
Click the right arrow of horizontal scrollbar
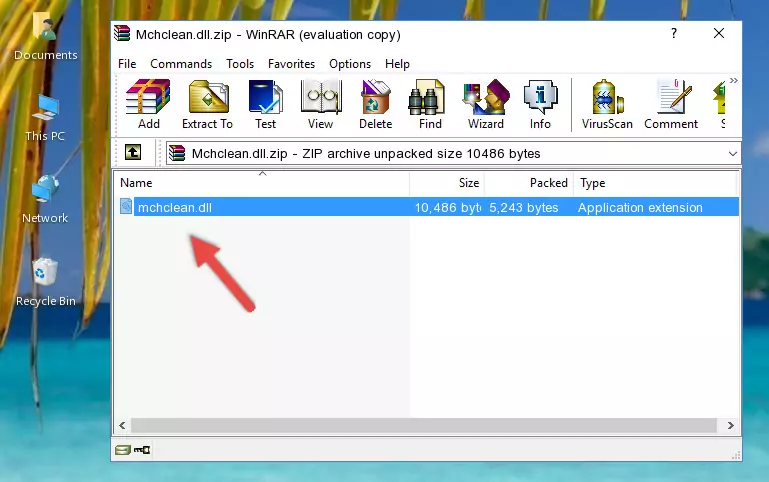(x=730, y=425)
